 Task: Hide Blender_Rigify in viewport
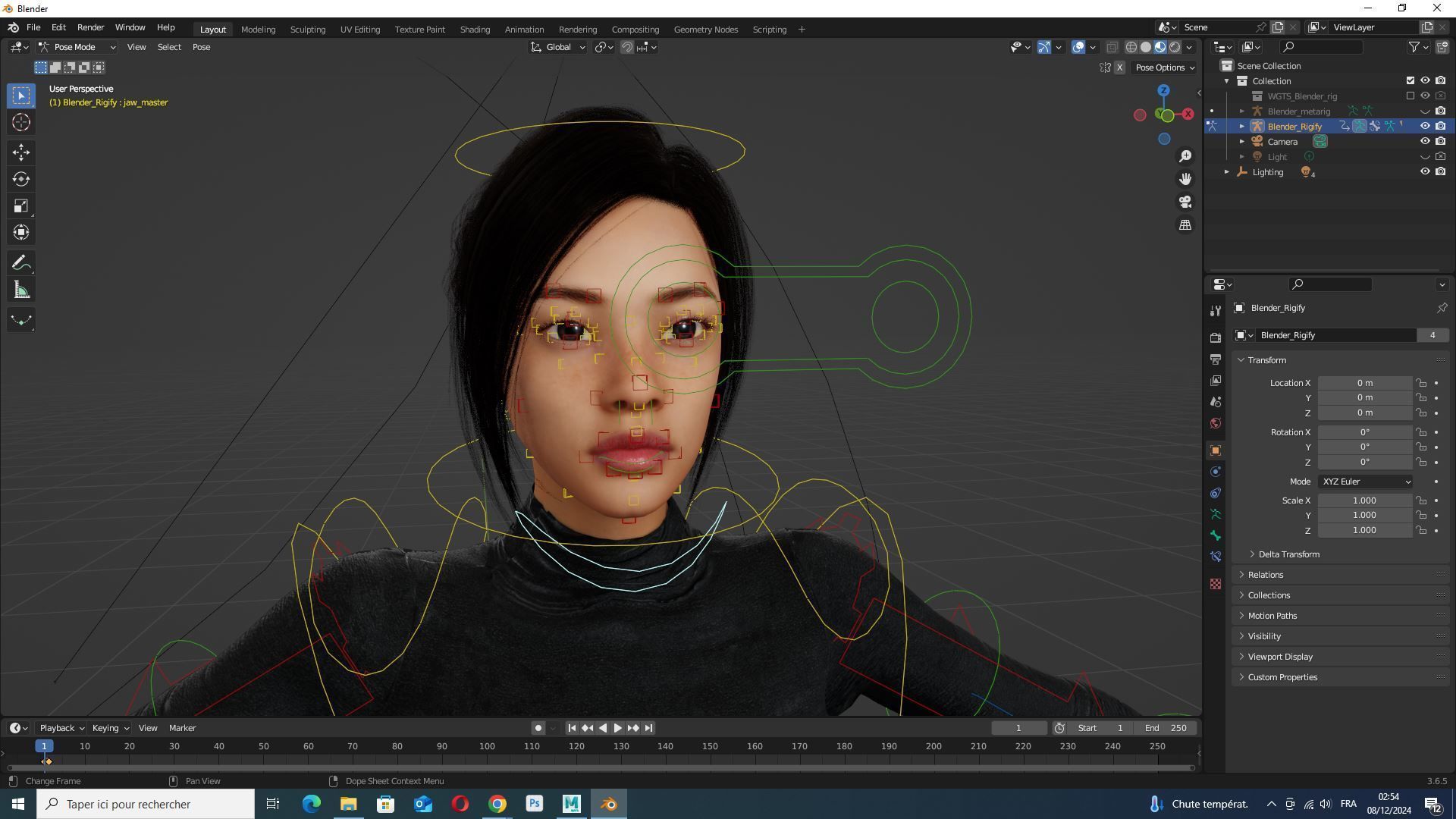[x=1425, y=126]
